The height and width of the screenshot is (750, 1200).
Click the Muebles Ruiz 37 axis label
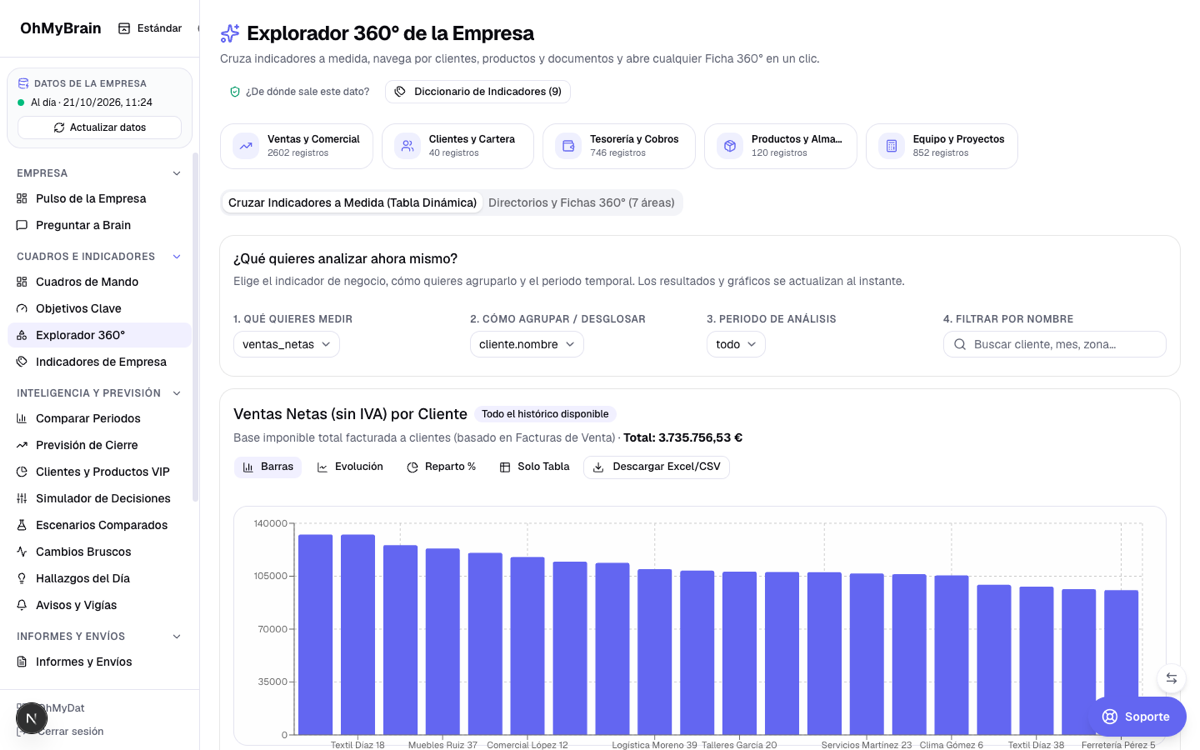click(443, 744)
